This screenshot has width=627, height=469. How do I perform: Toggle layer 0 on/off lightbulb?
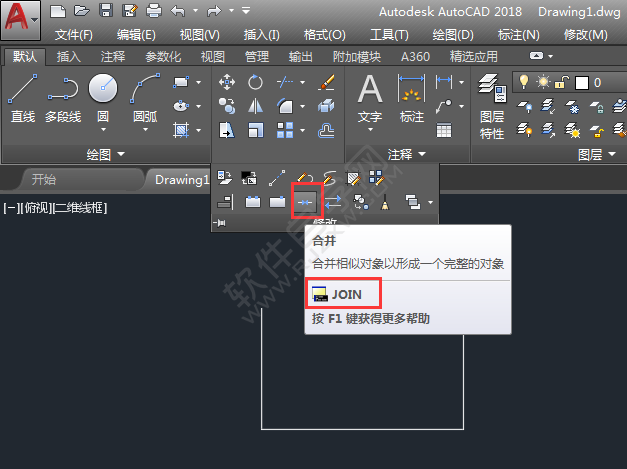[524, 82]
